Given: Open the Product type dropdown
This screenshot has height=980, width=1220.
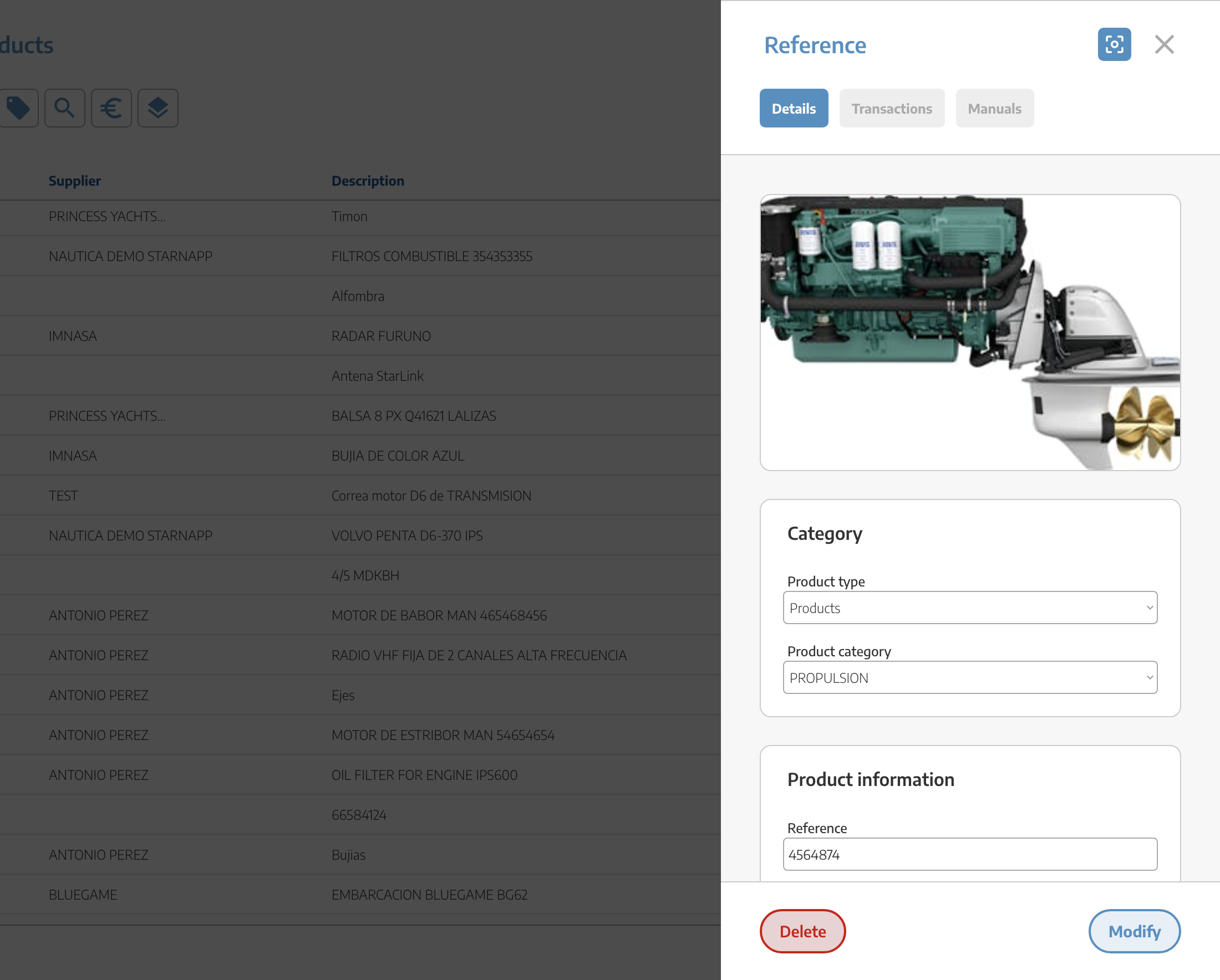Looking at the screenshot, I should pyautogui.click(x=970, y=608).
